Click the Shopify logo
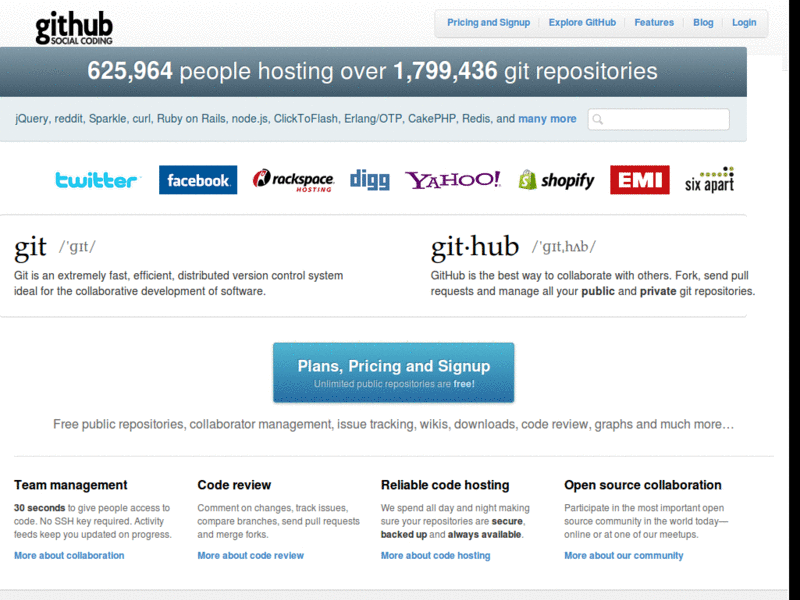 pos(555,180)
